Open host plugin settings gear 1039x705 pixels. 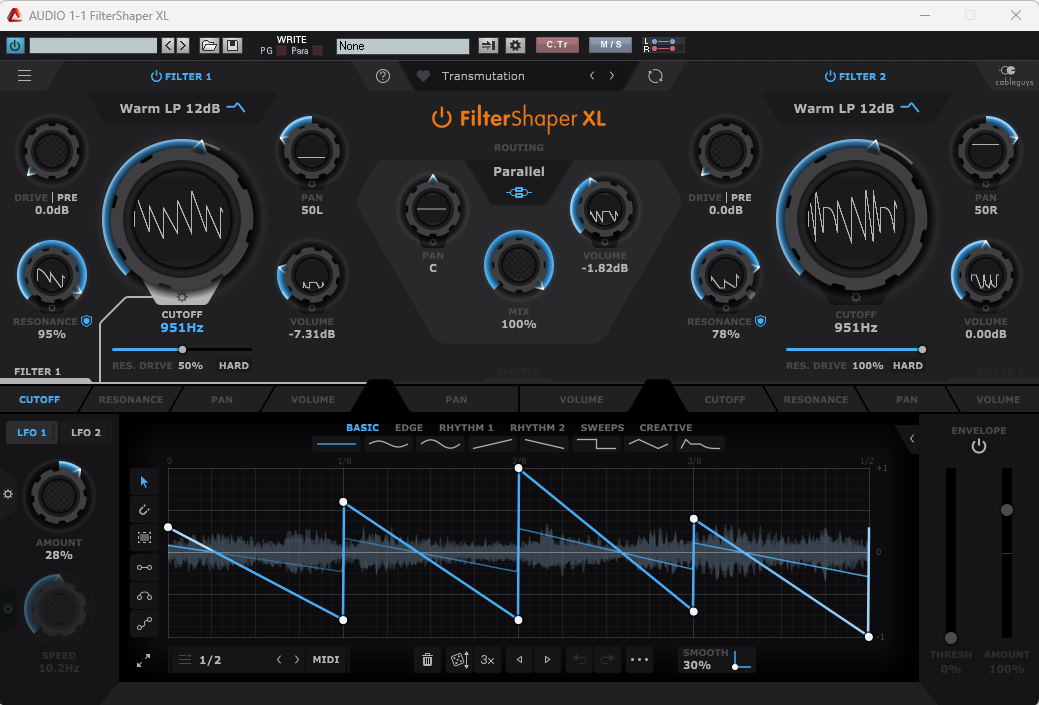(515, 46)
